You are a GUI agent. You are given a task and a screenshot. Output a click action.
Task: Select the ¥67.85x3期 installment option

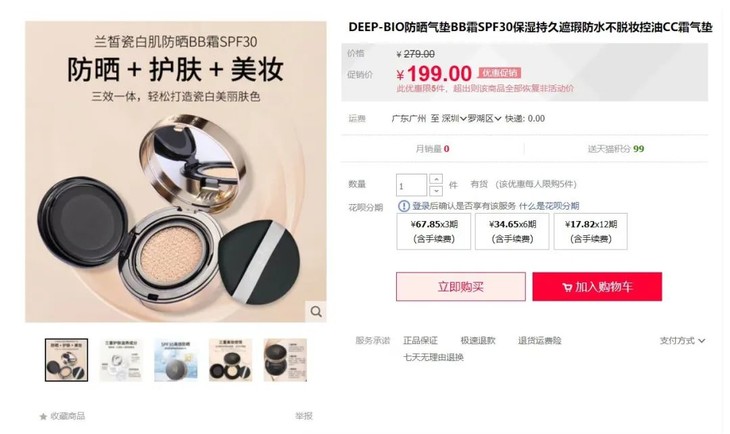pos(434,231)
